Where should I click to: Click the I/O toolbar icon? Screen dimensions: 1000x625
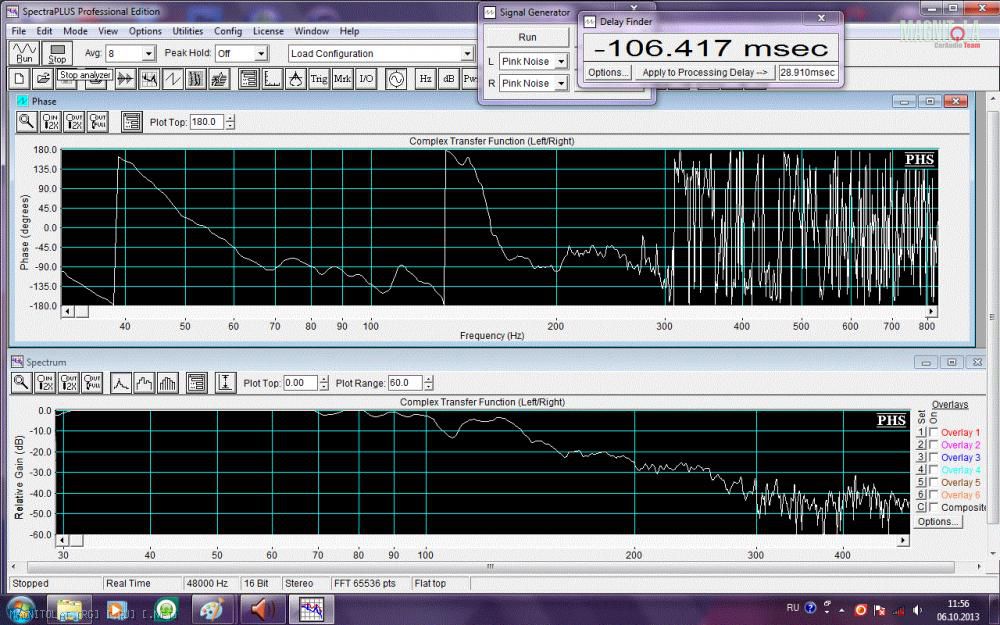click(366, 79)
